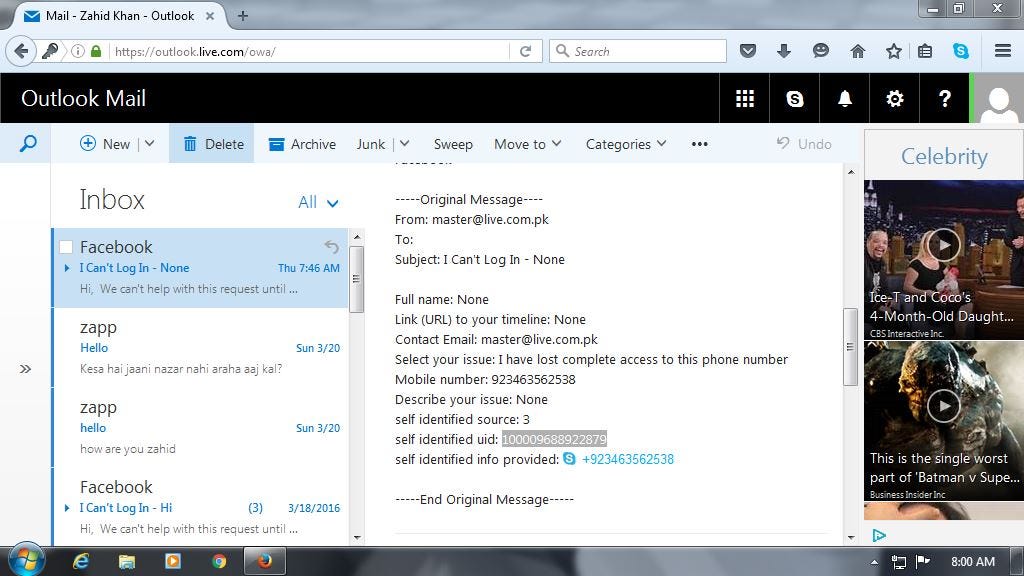1024x576 pixels.
Task: Open the New message dropdown arrow
Action: click(150, 144)
